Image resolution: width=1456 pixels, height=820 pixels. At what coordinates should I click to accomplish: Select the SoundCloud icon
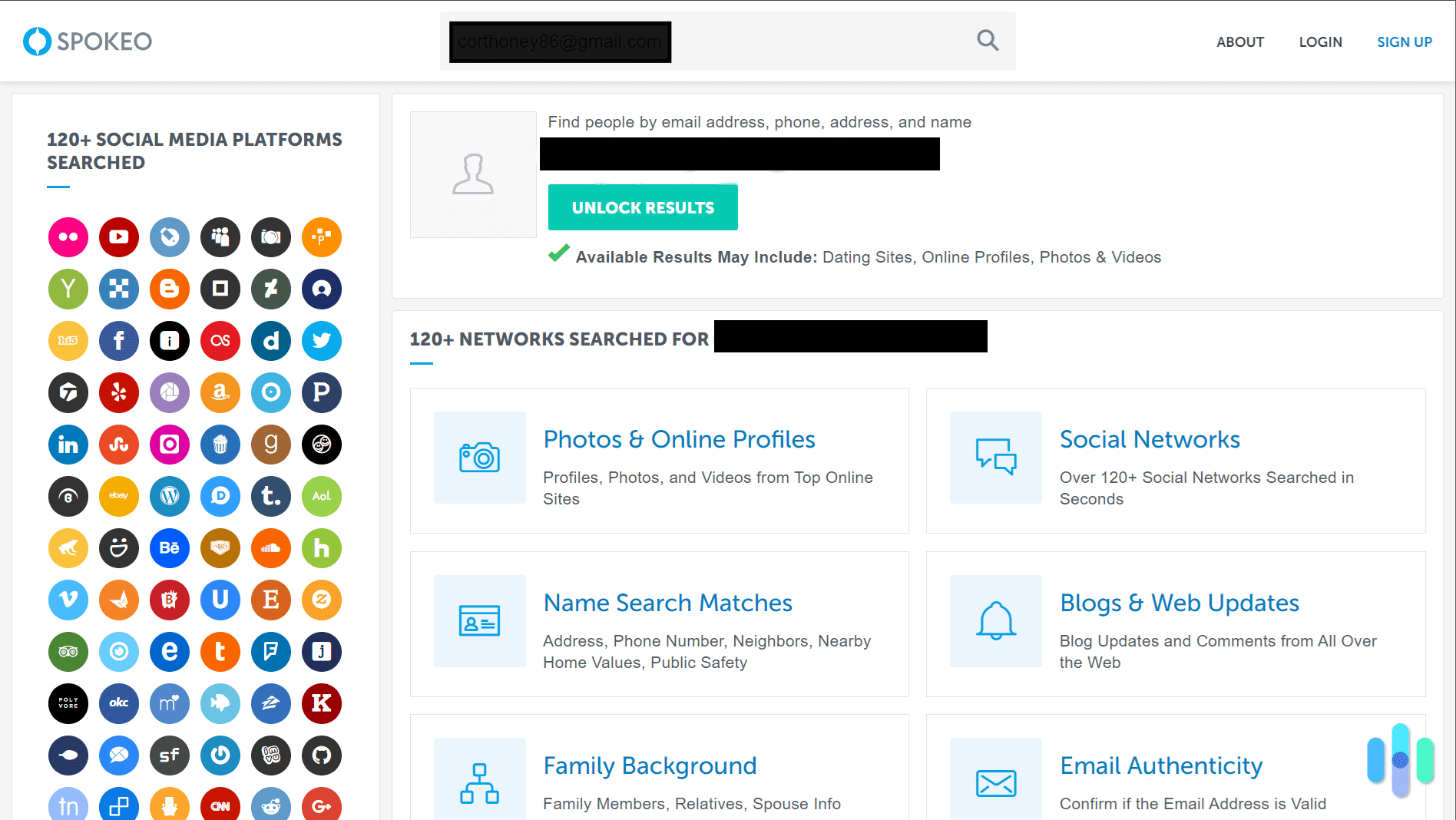tap(271, 548)
